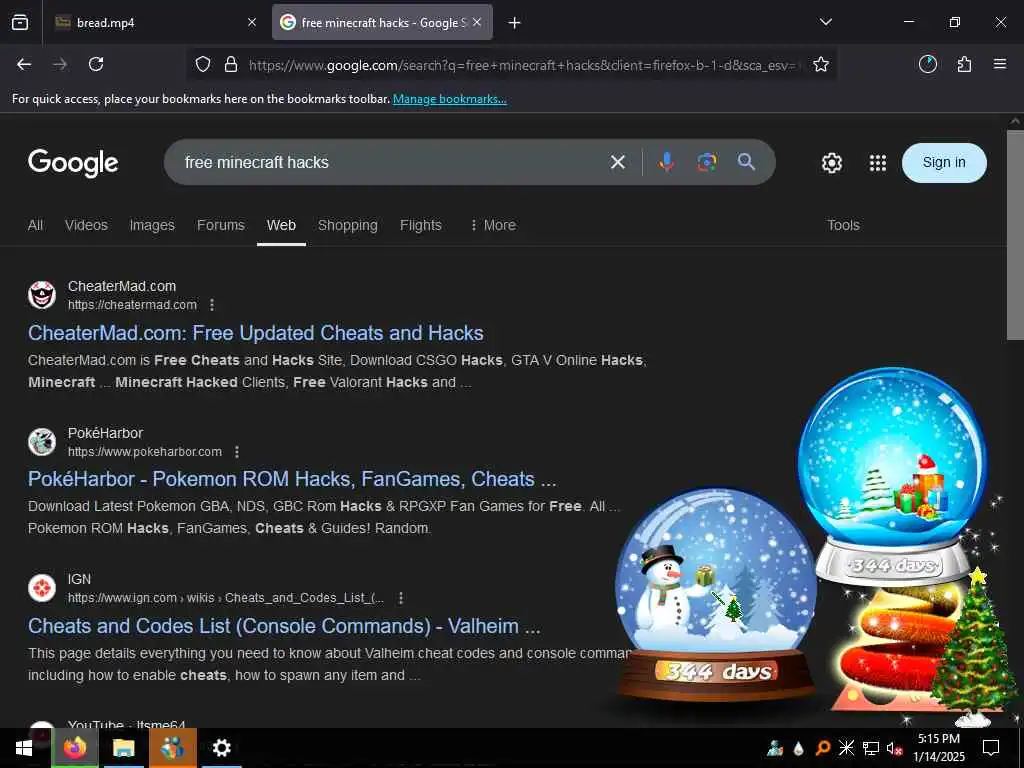Click the snowman snow globe widget

[716, 594]
